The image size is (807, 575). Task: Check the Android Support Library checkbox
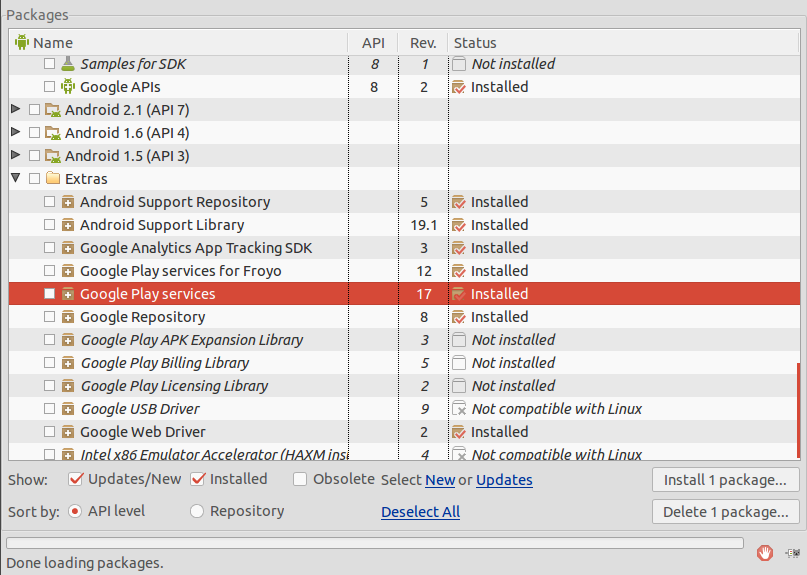click(x=49, y=224)
